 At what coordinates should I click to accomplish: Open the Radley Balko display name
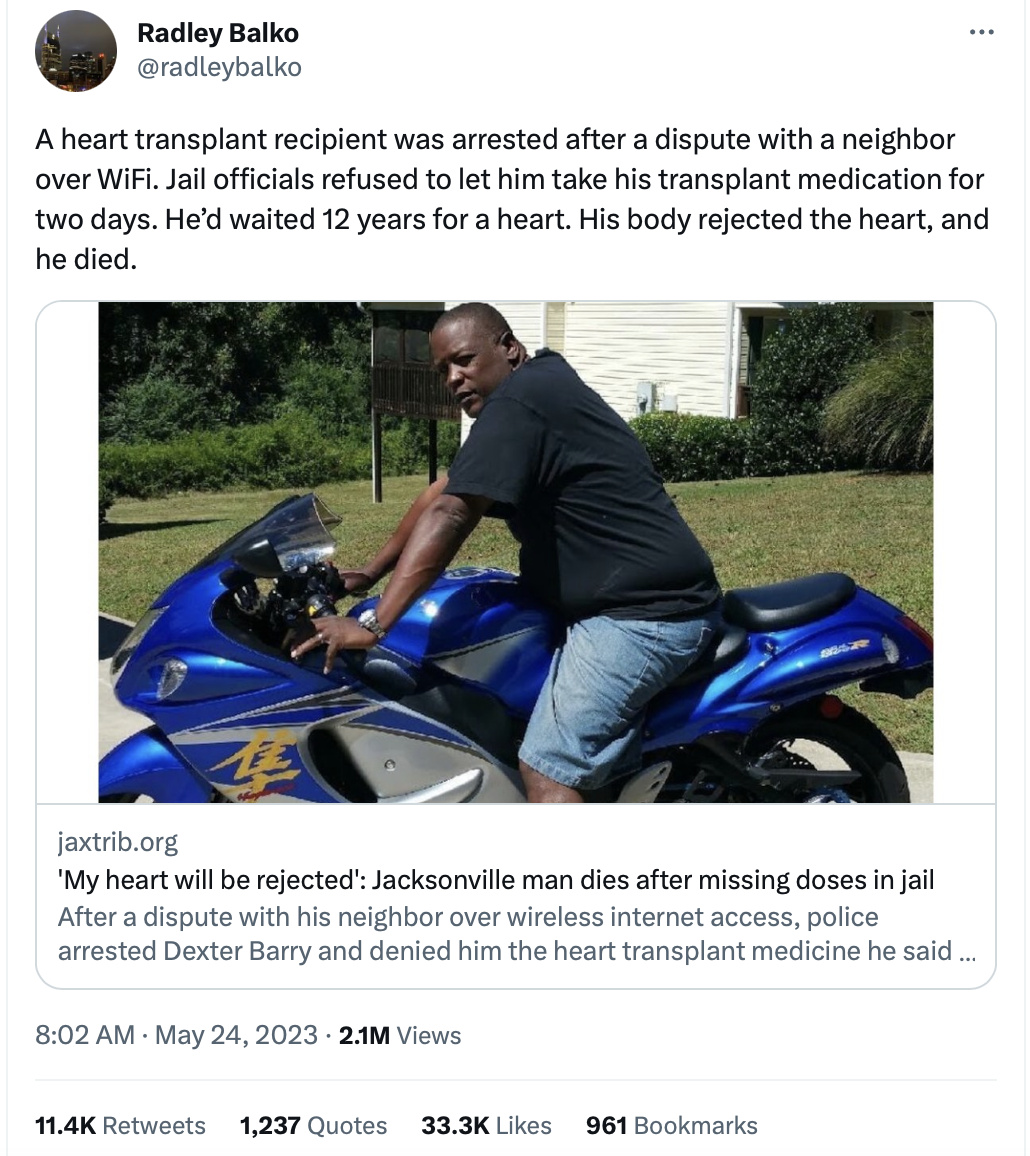pyautogui.click(x=218, y=33)
